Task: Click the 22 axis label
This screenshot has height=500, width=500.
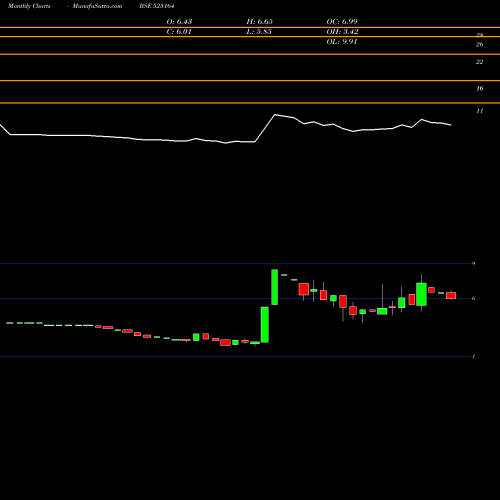Action: 479,62
